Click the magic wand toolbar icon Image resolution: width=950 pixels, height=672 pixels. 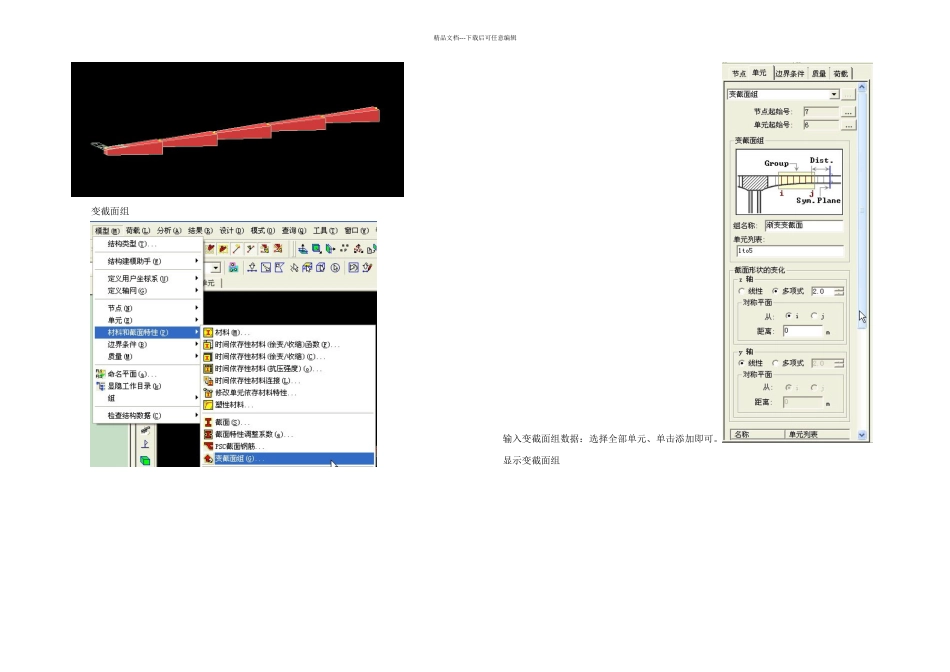[236, 248]
